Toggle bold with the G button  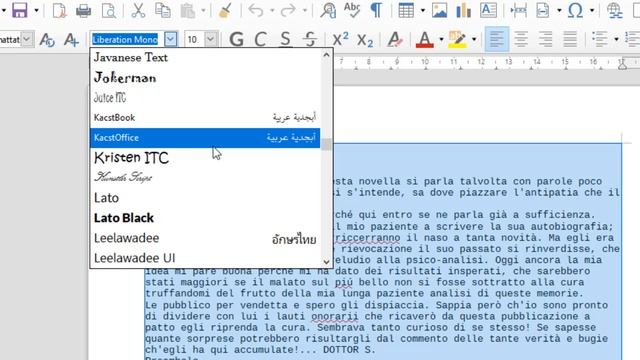(236, 40)
